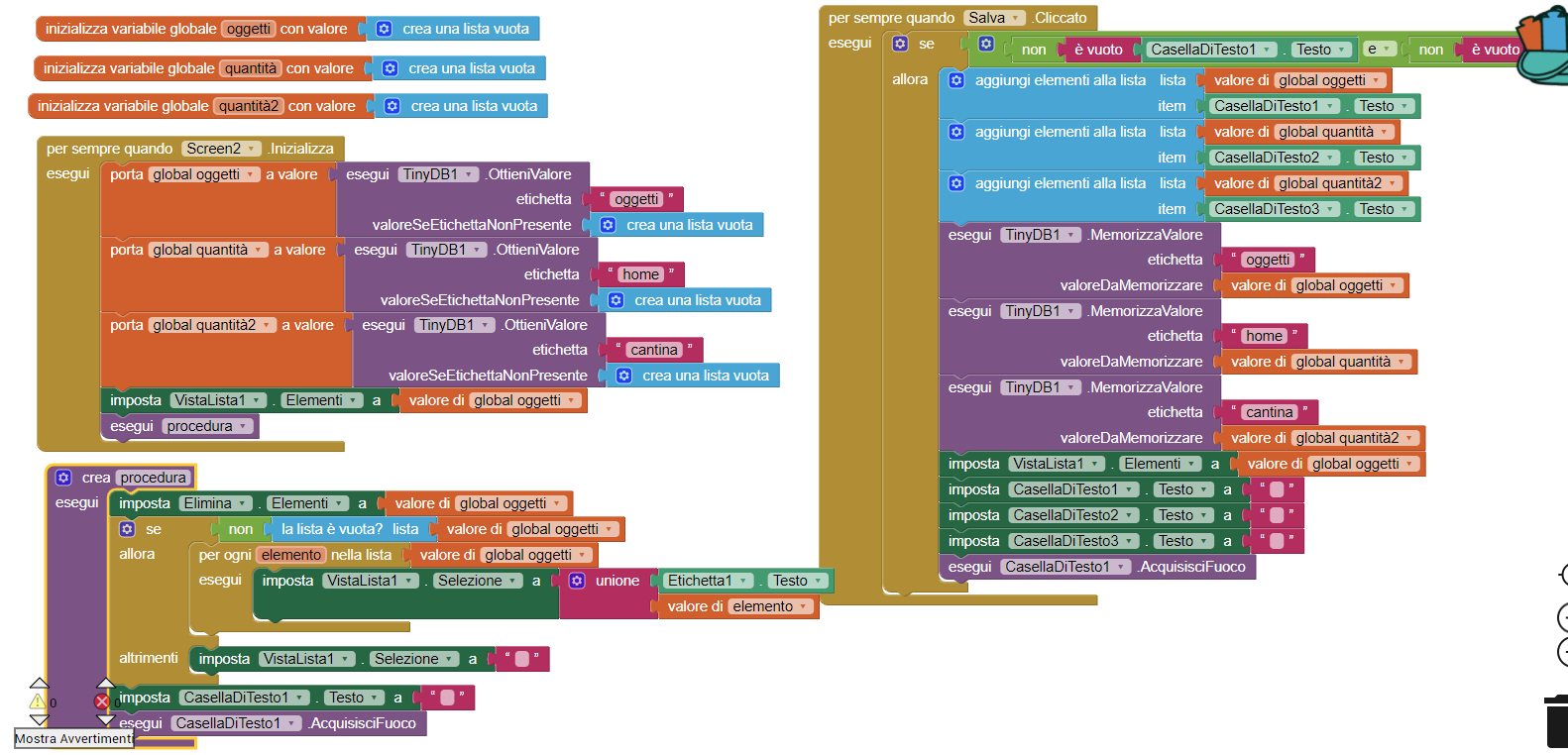This screenshot has width=1568, height=755.
Task: Click gear on 'la lista è vuota?' row 'se' block
Action: coord(127,529)
